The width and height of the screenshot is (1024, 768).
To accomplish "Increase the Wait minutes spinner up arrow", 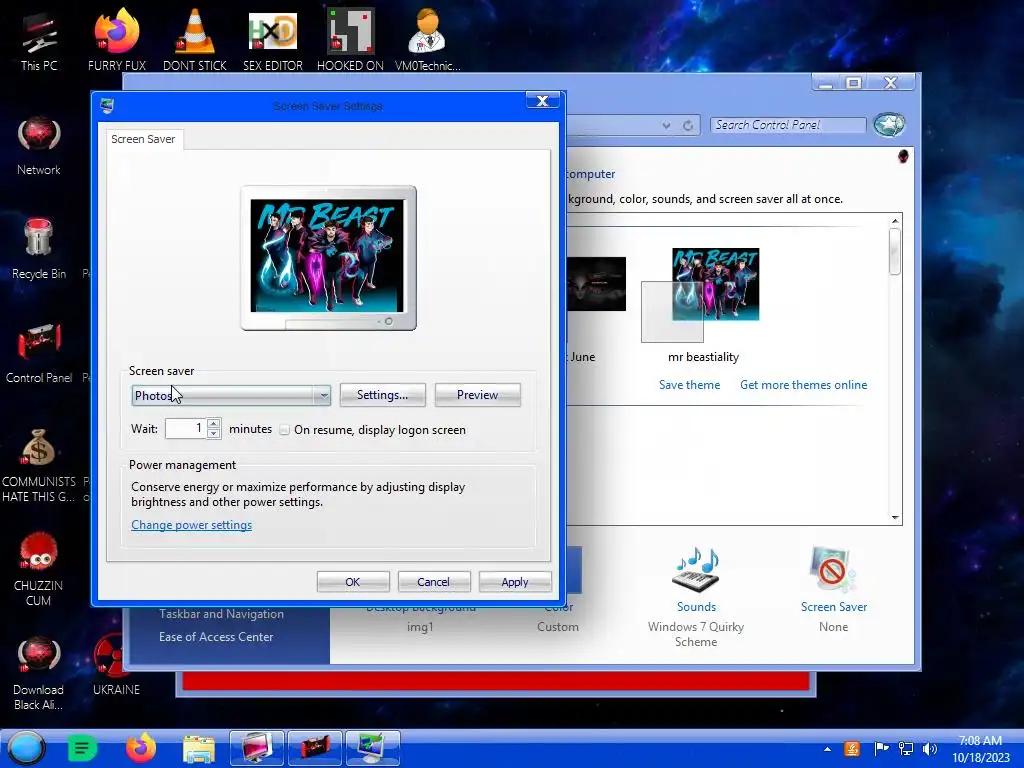I will coord(214,423).
